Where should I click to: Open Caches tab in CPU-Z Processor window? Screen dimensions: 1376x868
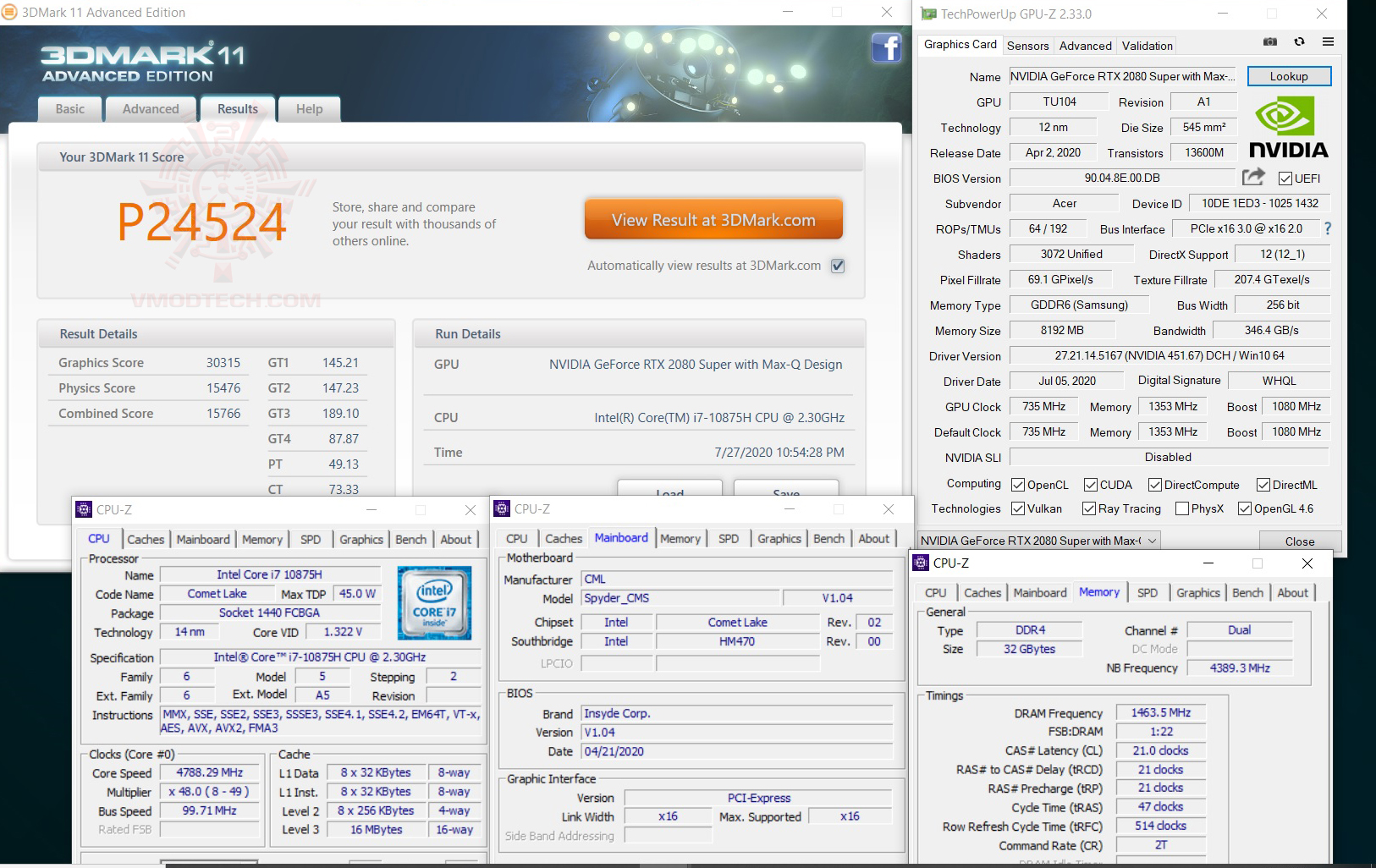[x=146, y=540]
